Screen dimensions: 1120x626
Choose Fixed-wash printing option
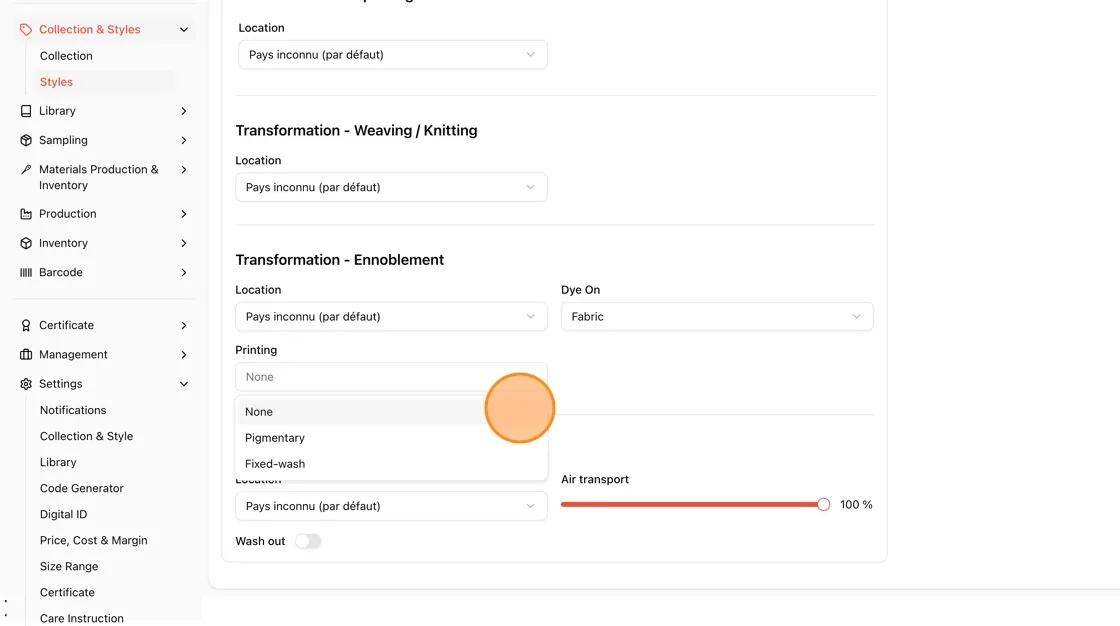click(391, 464)
